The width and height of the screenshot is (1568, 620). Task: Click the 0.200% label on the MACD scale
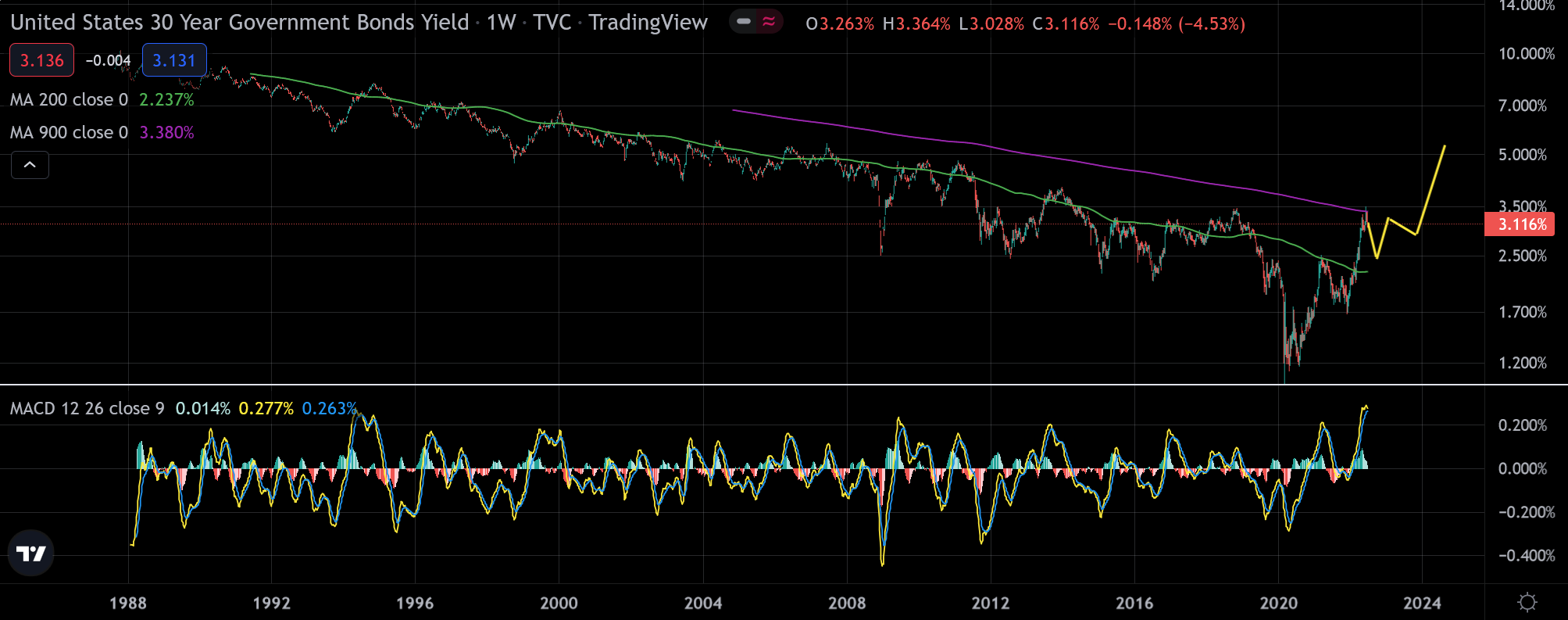[x=1522, y=425]
